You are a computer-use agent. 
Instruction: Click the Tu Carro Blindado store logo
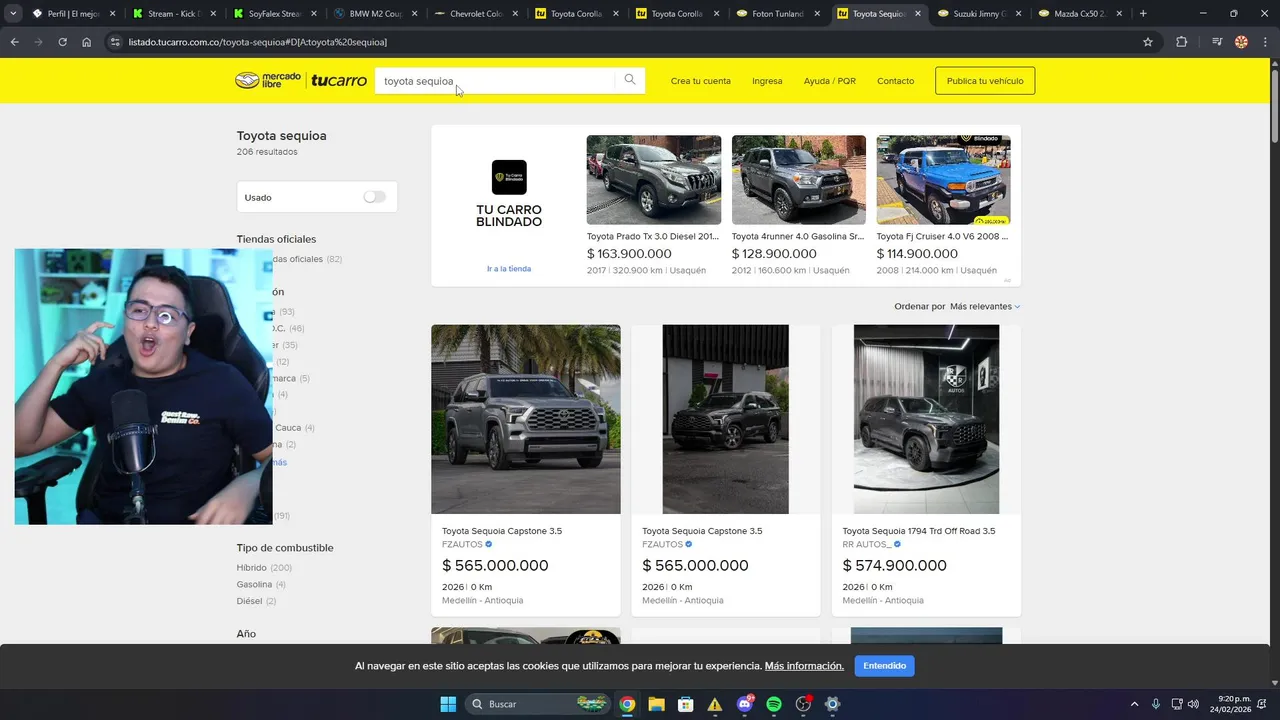509,177
